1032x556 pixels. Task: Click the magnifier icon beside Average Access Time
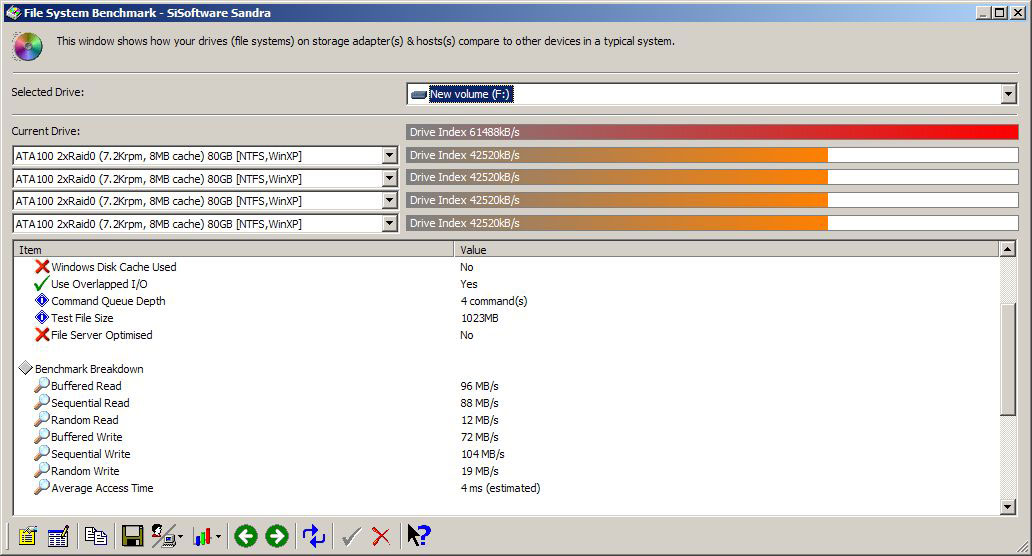tap(42, 488)
